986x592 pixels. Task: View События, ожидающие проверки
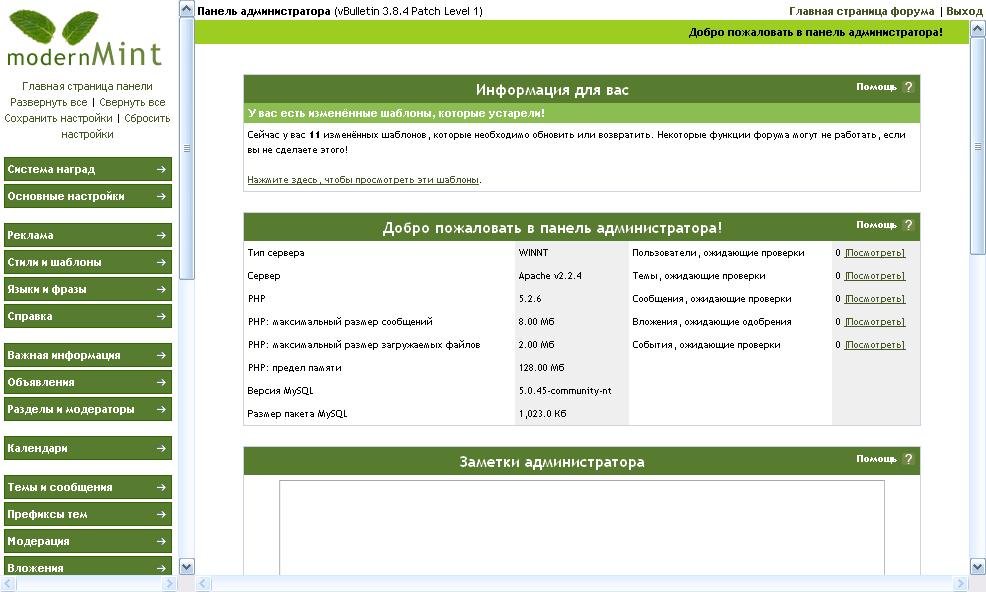tap(875, 345)
